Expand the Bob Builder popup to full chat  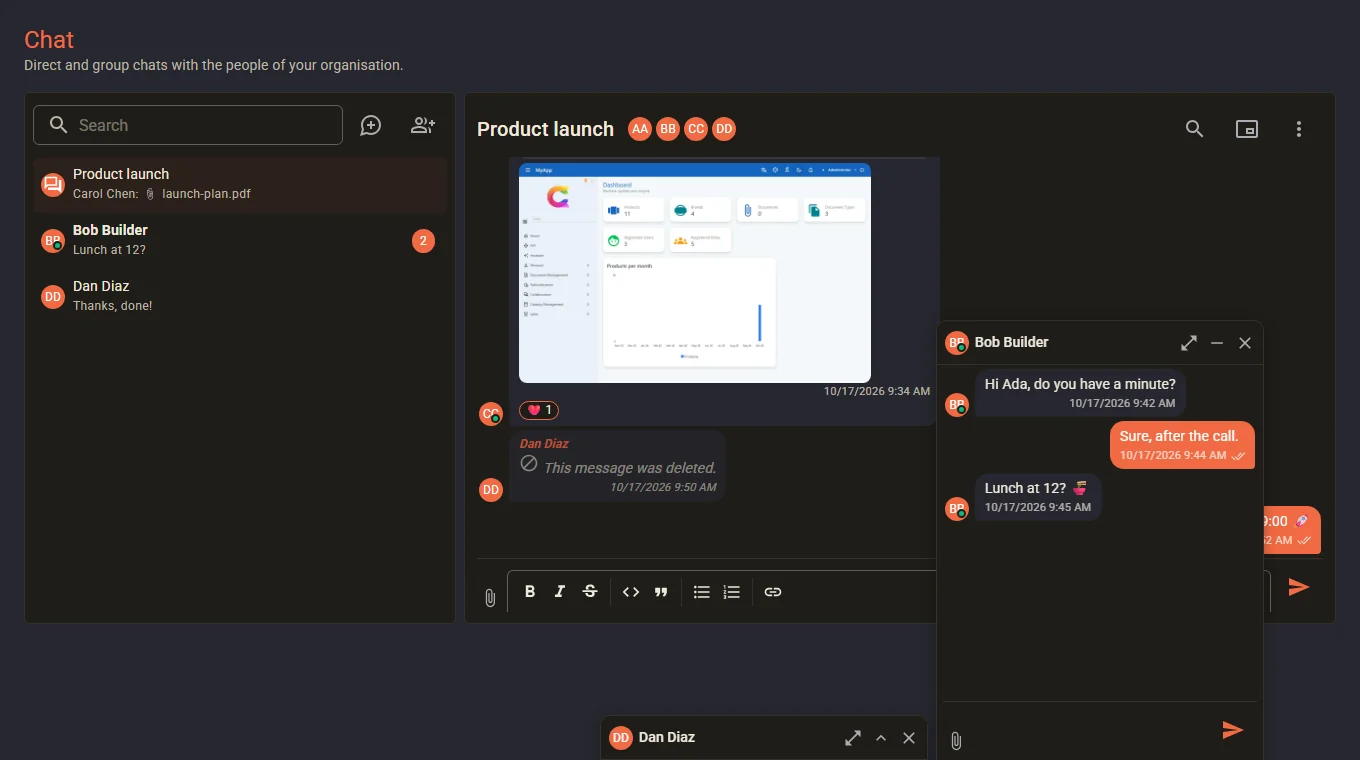tap(1189, 343)
